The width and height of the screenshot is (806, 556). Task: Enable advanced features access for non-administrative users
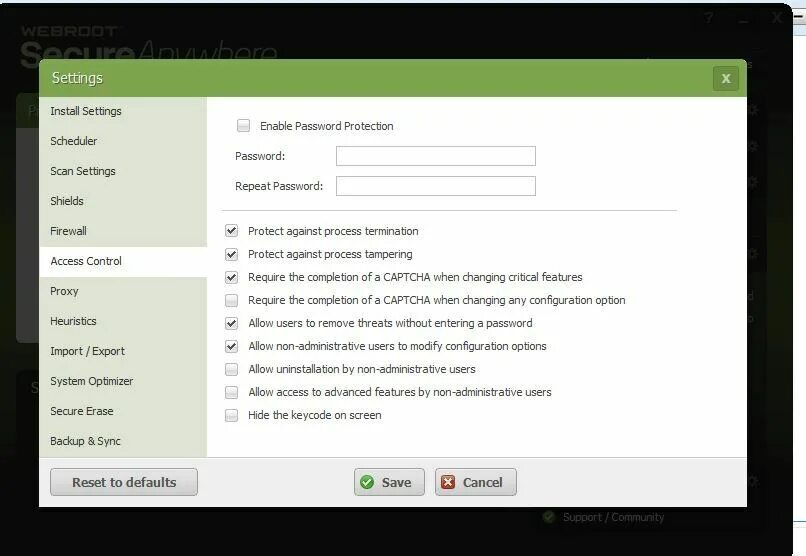pos(232,392)
